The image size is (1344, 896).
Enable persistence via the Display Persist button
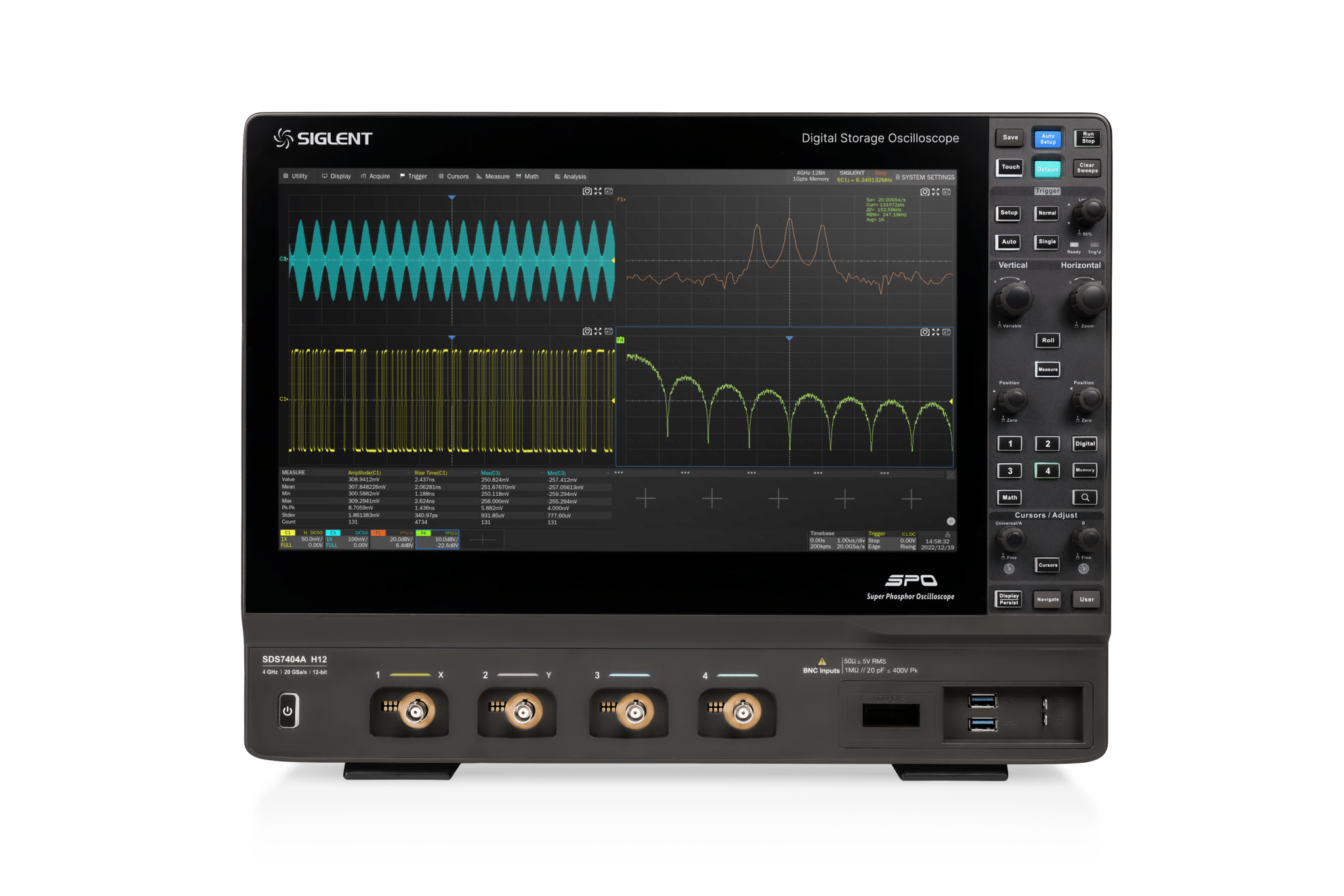[x=1009, y=599]
